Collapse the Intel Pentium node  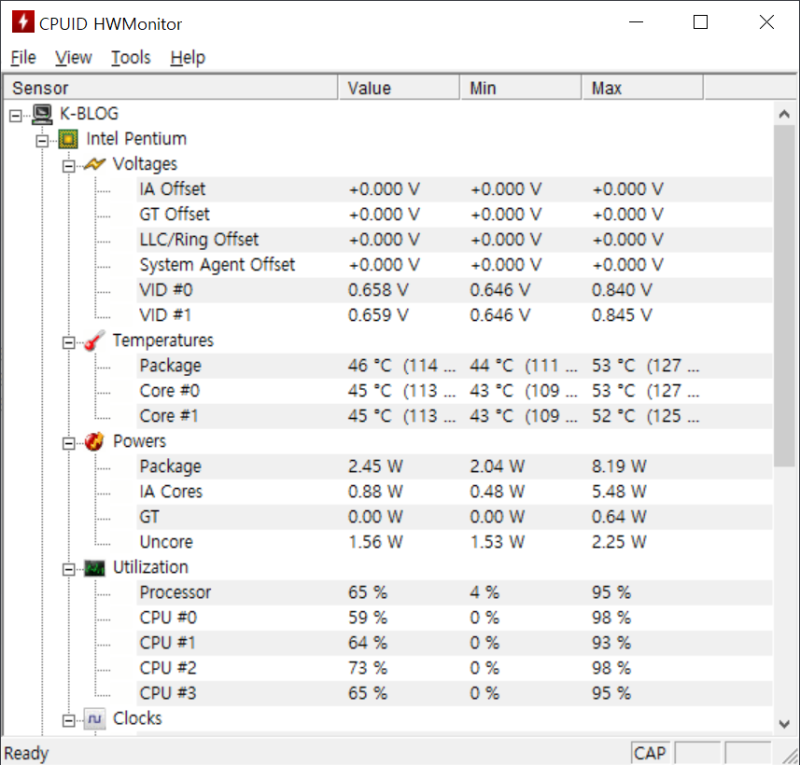point(41,138)
